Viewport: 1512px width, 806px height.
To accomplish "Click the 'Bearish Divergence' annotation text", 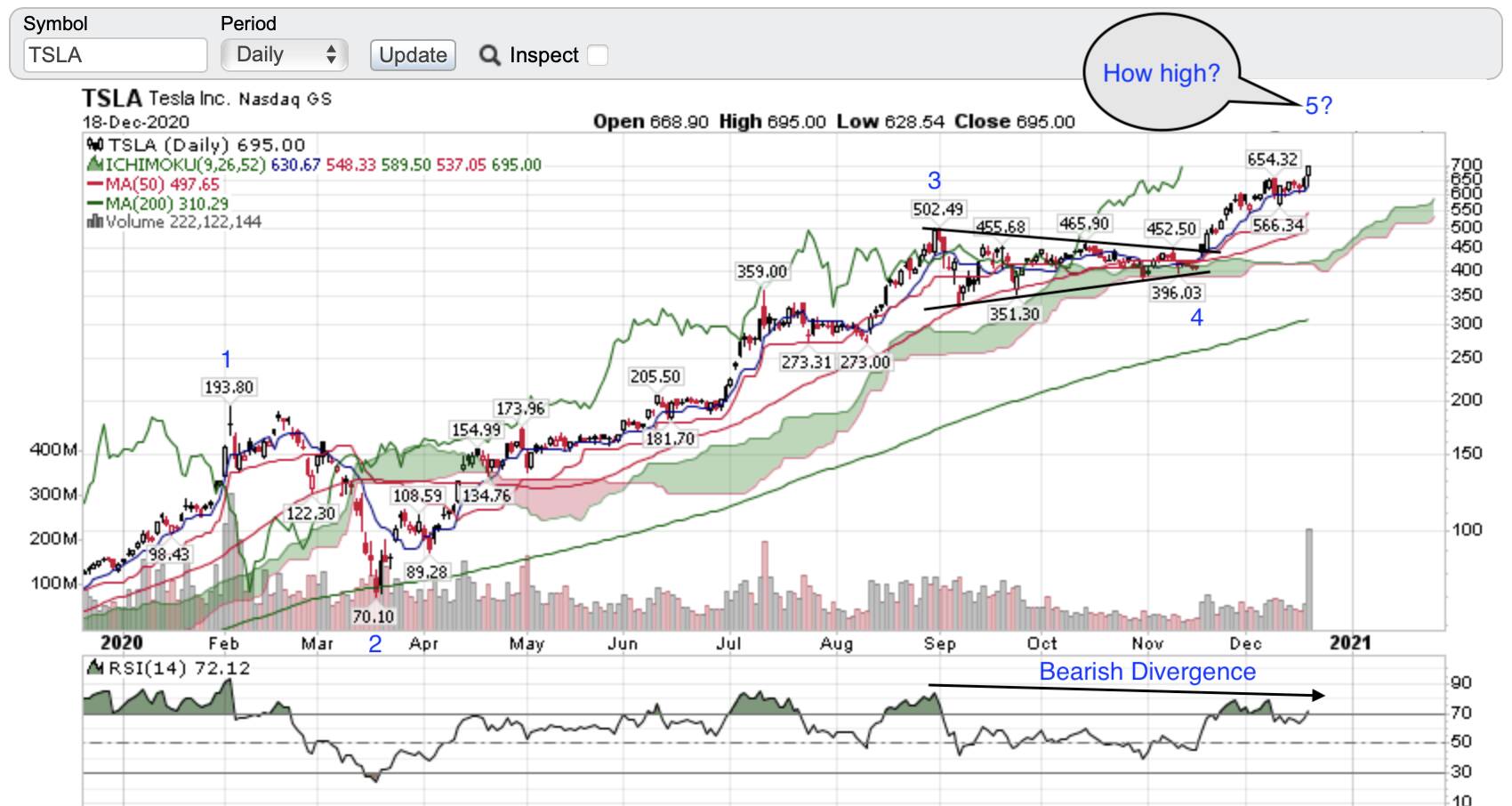I will [x=1147, y=672].
